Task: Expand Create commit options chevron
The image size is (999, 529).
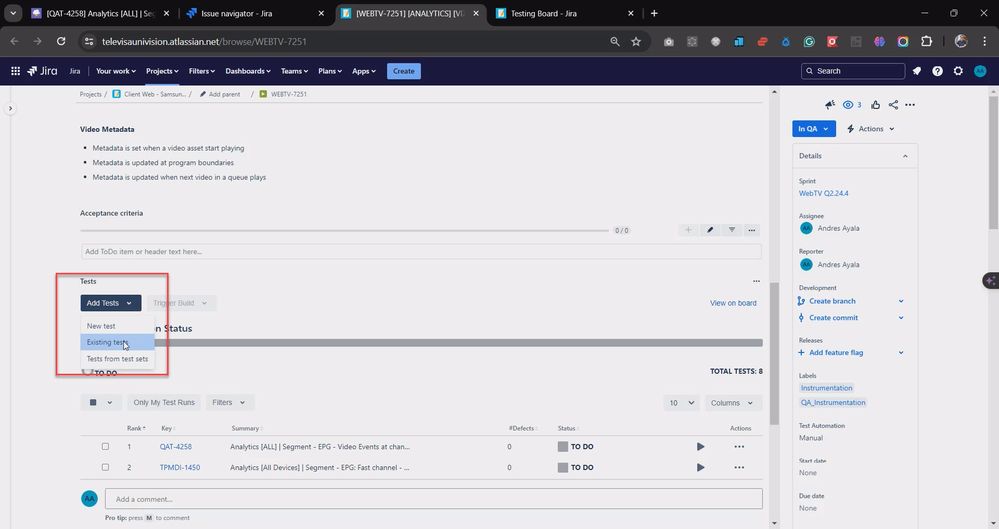Action: tap(901, 317)
